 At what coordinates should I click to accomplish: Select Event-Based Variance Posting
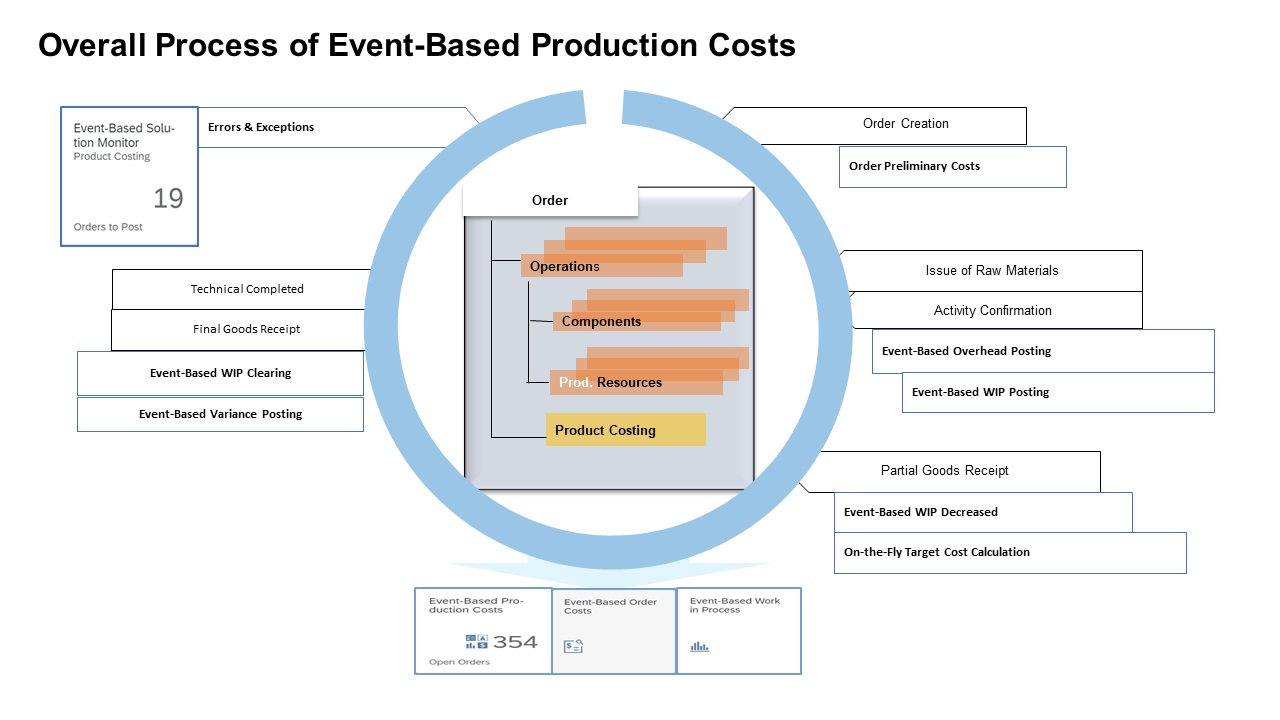coord(220,413)
